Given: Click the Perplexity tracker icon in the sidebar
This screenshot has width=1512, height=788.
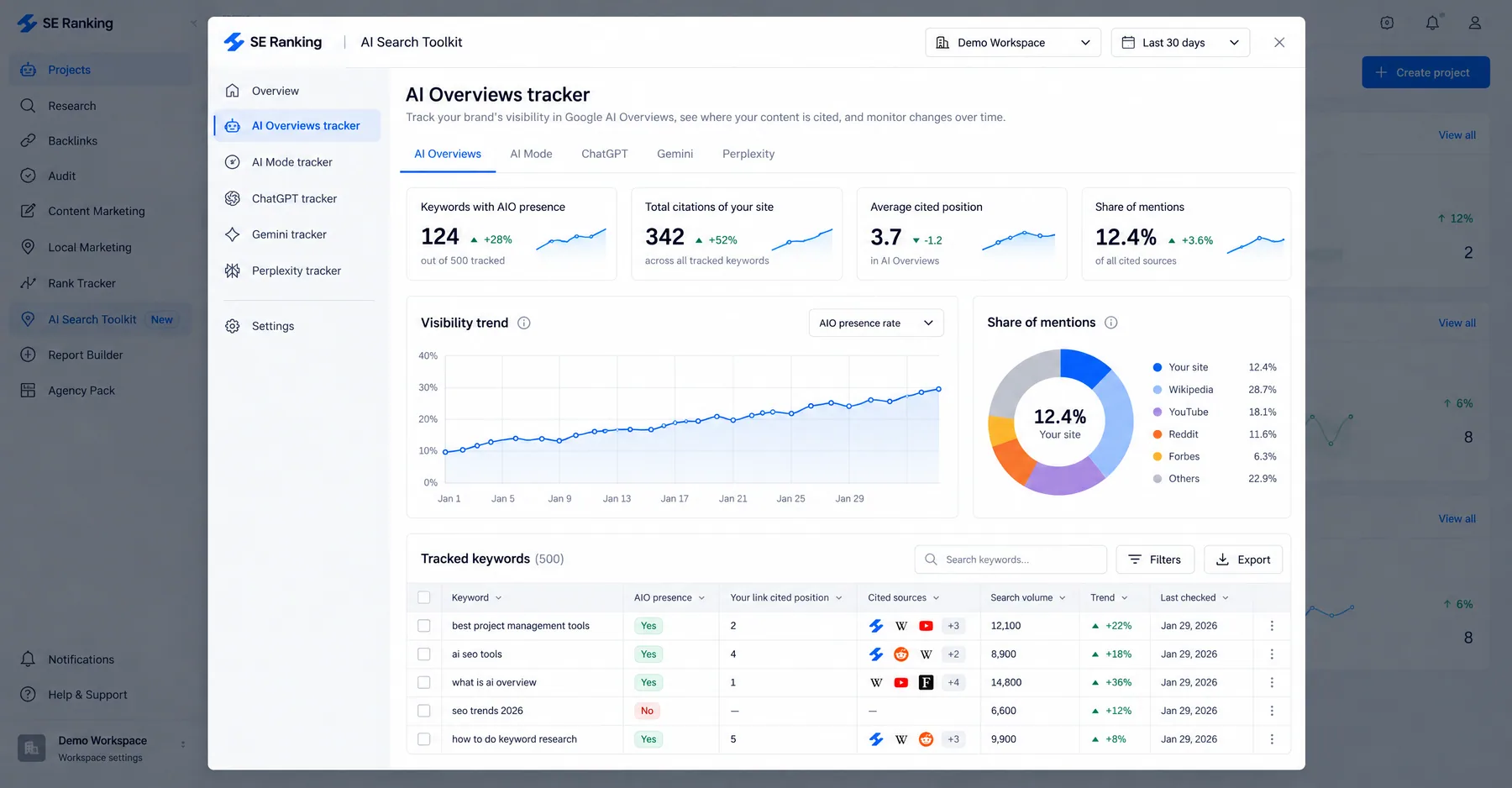Looking at the screenshot, I should [x=233, y=271].
